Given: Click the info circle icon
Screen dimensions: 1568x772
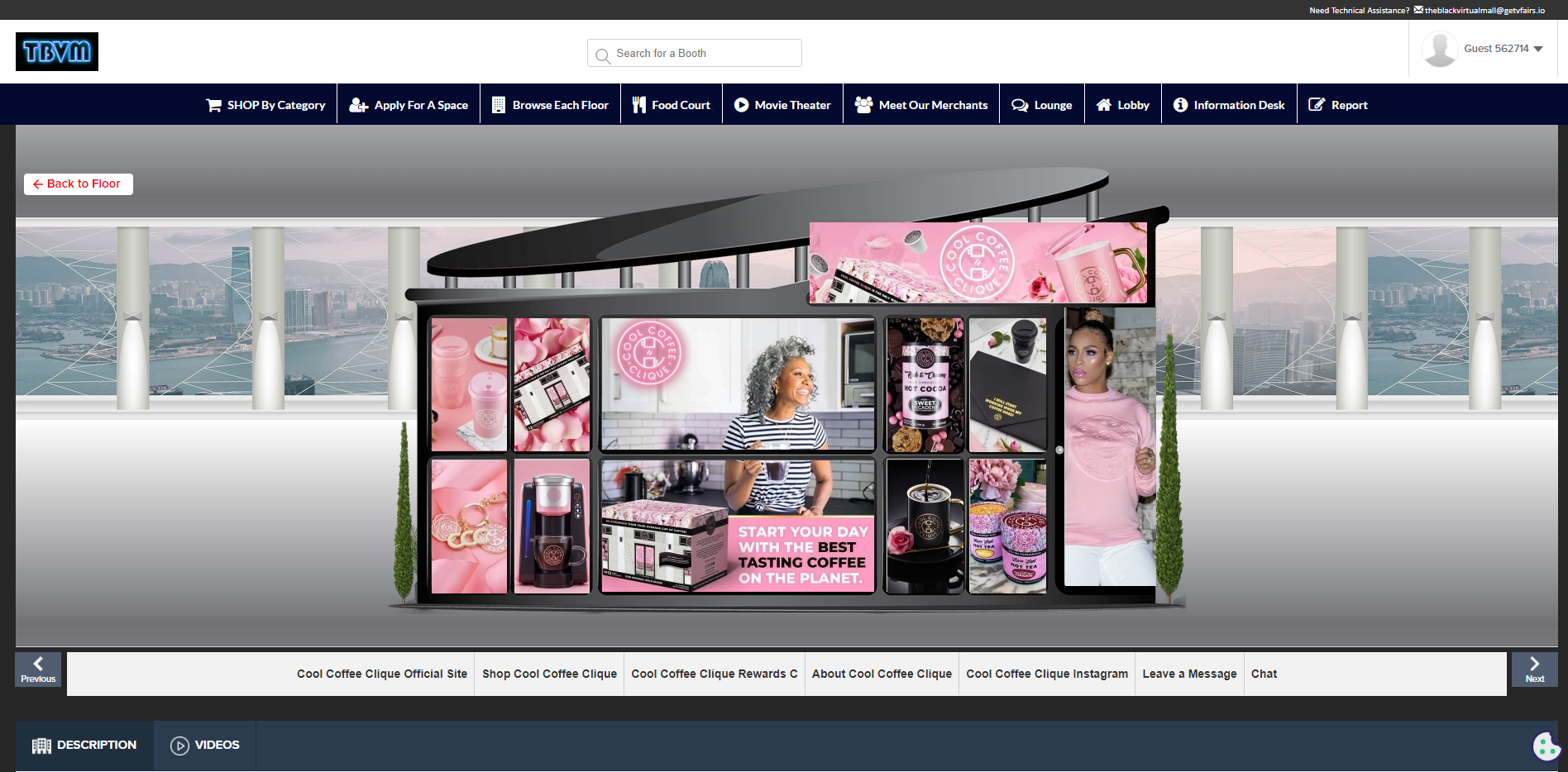Looking at the screenshot, I should [x=1181, y=105].
